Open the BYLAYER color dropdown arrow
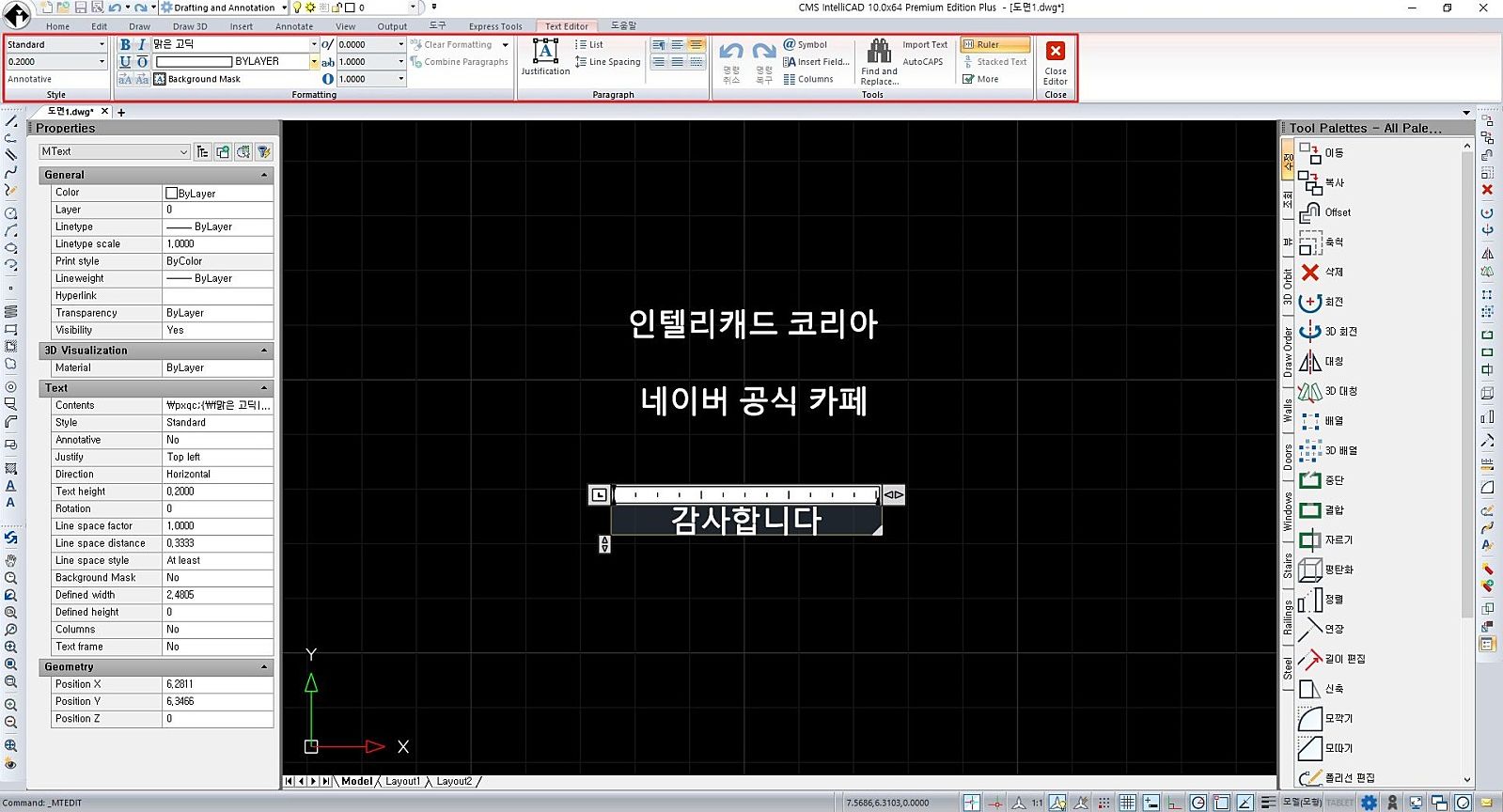This screenshot has height=812, width=1503. click(x=314, y=62)
